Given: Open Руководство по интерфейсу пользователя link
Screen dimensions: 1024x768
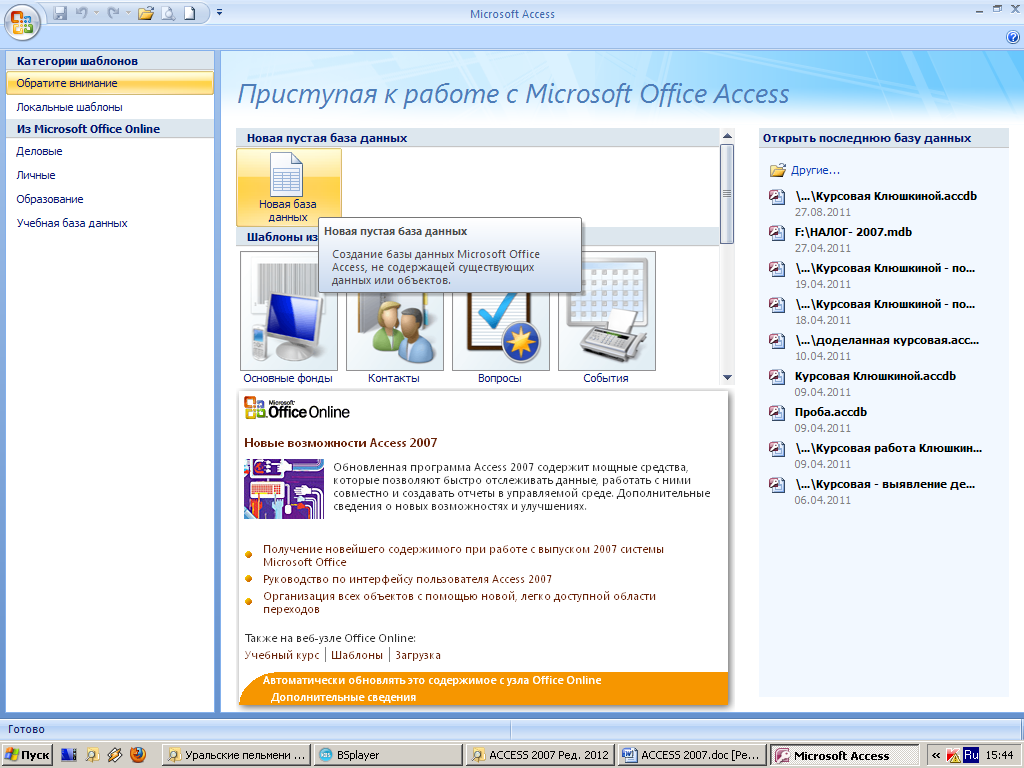Looking at the screenshot, I should point(407,579).
